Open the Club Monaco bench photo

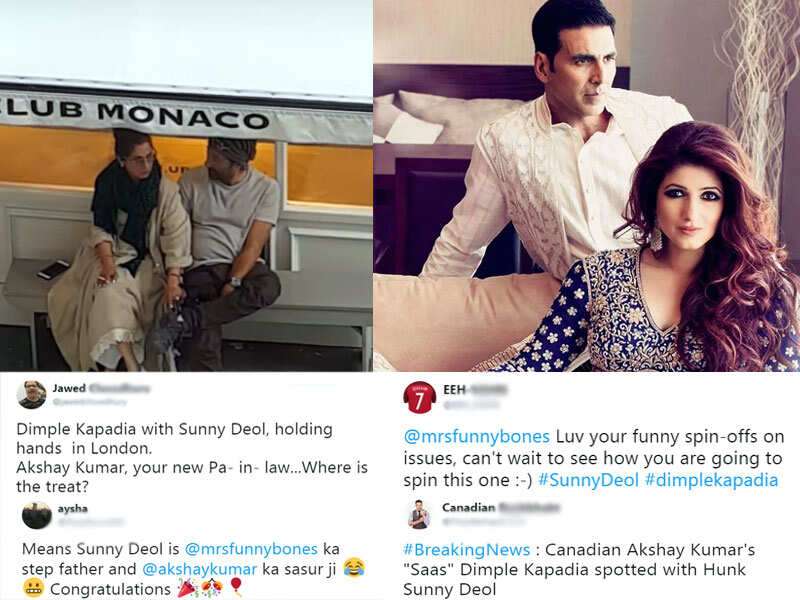pos(186,186)
